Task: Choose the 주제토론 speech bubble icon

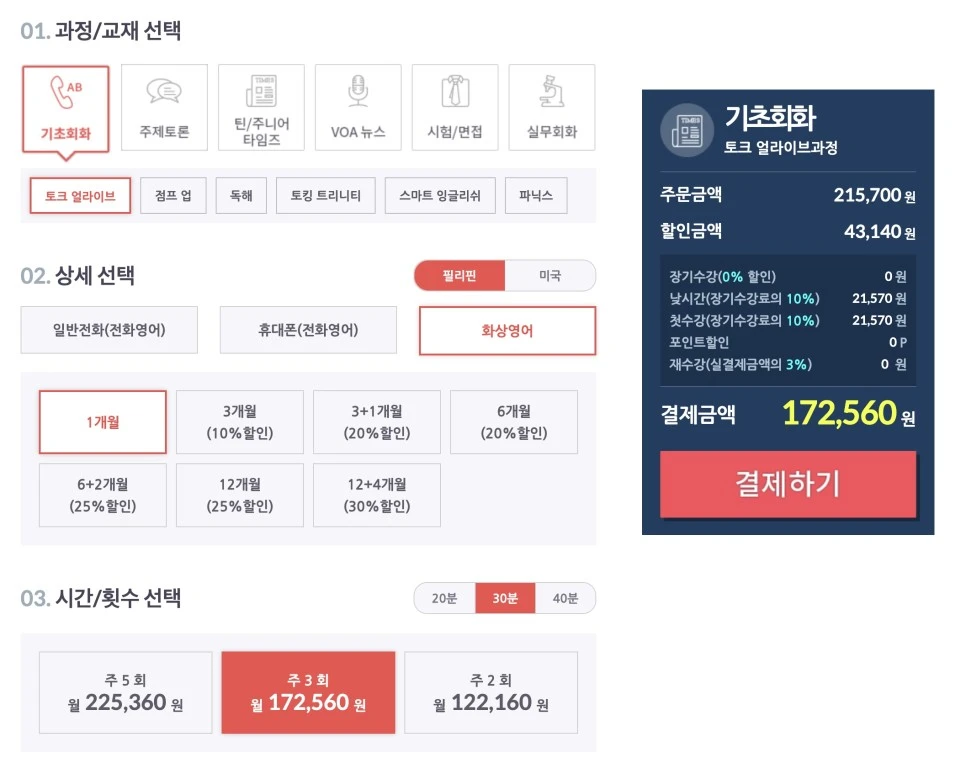Action: point(164,92)
